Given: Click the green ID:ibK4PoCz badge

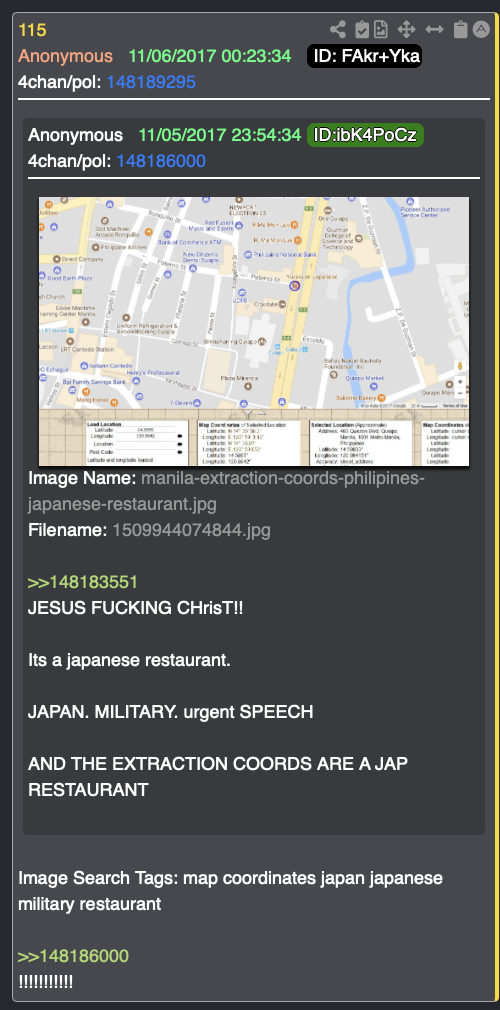Looking at the screenshot, I should tap(365, 135).
